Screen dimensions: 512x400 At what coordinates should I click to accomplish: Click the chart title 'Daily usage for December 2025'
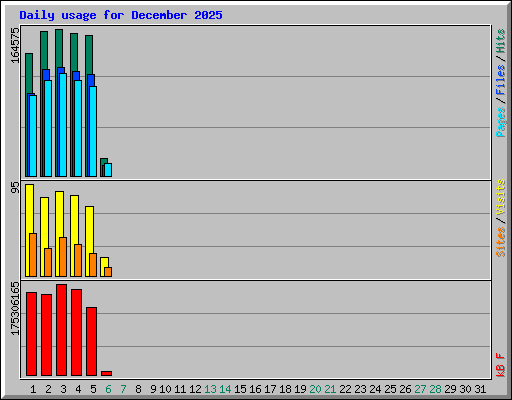pos(121,15)
